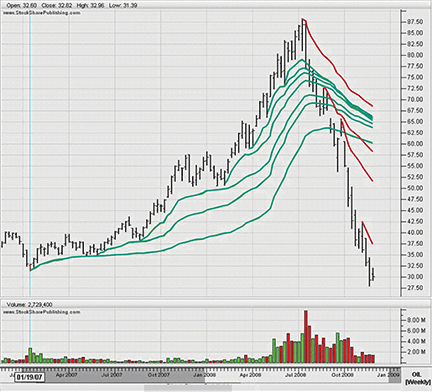Click the 65.00 price axis label
Viewport: 432px width, 392px height.
[415, 121]
